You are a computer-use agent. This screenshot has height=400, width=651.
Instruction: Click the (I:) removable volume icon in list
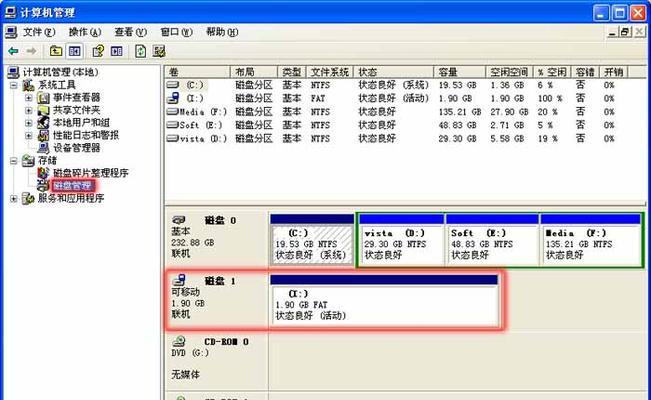tap(173, 98)
